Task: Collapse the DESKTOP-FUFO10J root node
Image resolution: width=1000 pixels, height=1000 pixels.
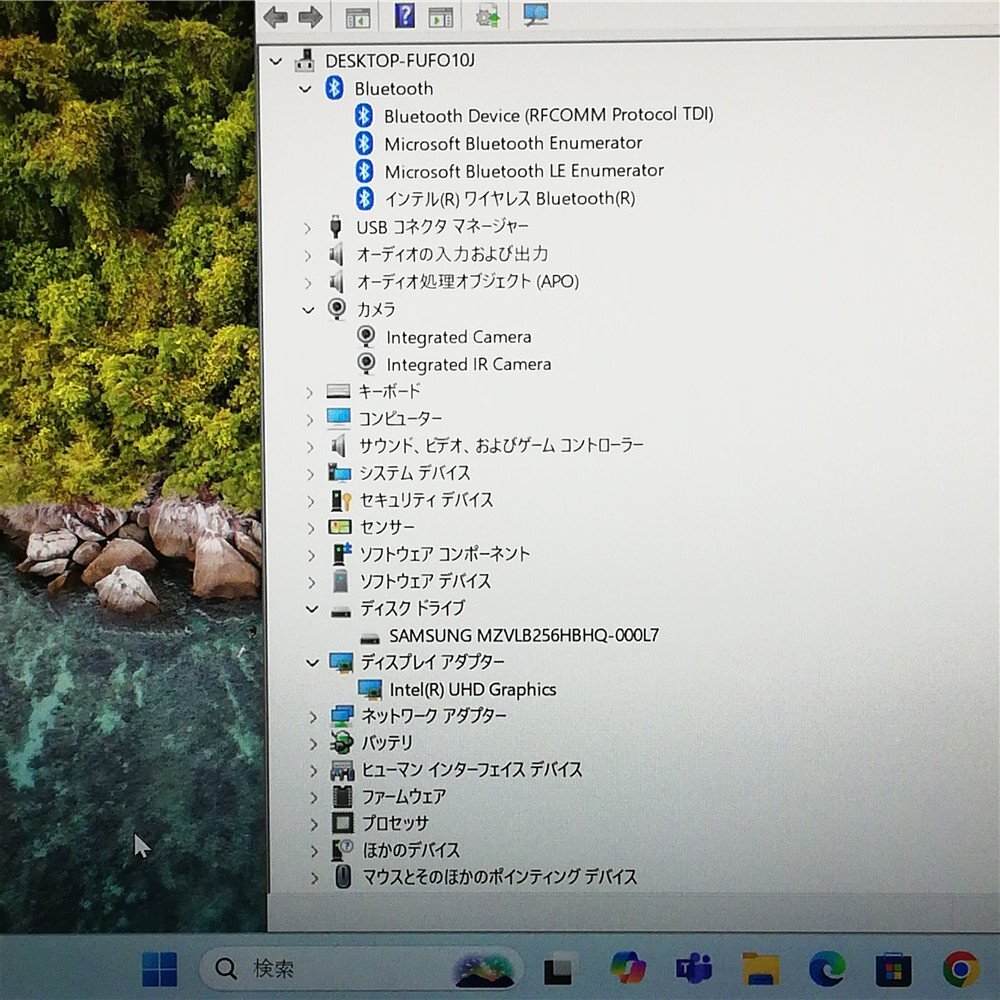Action: [x=276, y=61]
